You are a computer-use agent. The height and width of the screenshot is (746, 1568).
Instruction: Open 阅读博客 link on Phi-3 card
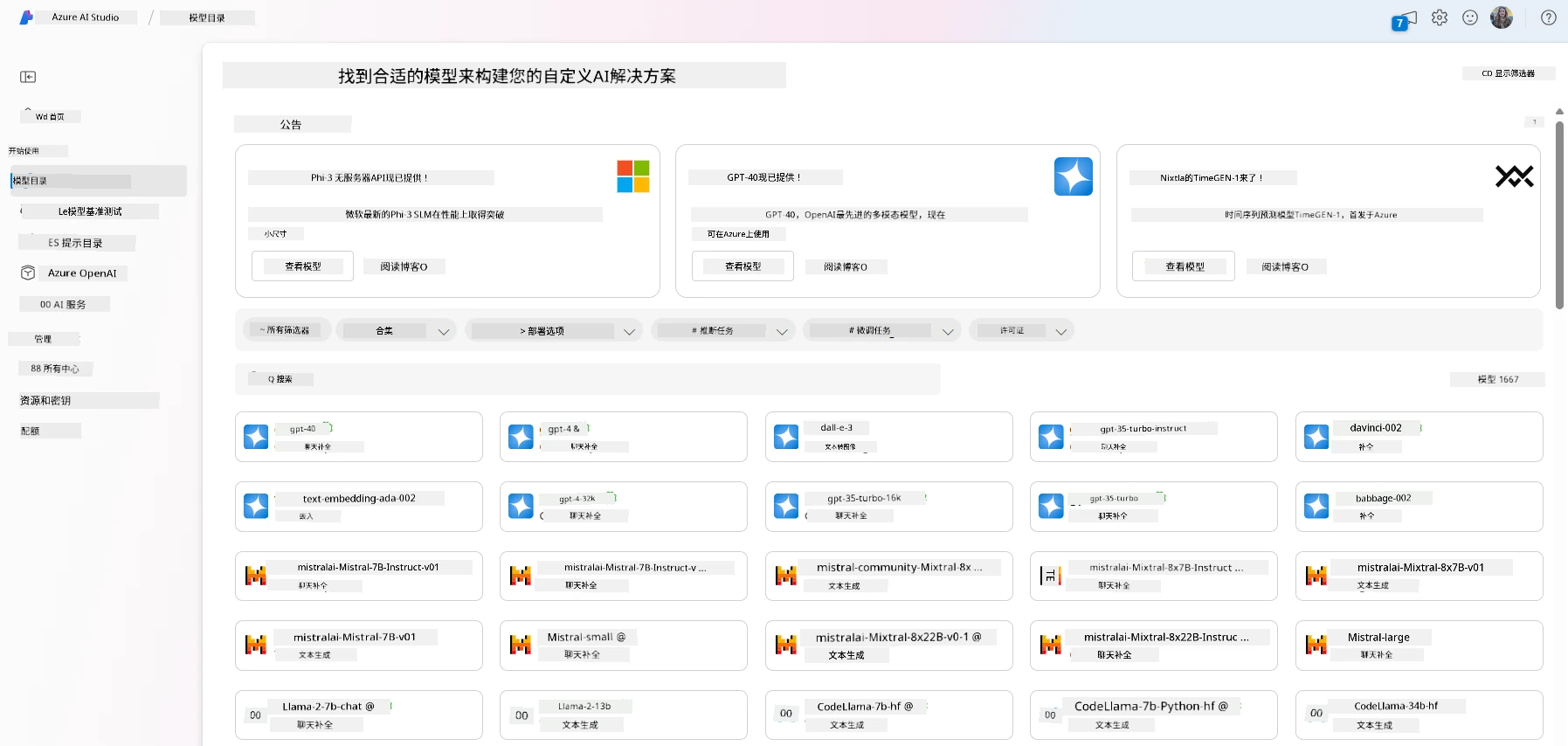[404, 266]
